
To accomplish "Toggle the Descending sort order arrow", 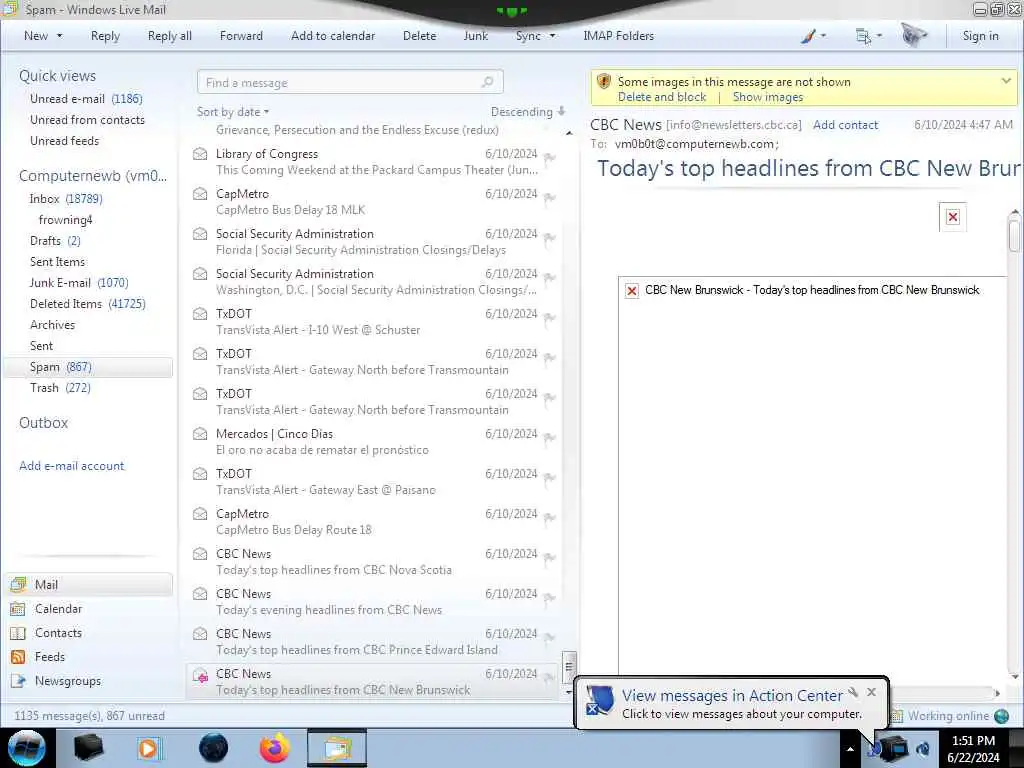I will click(x=562, y=112).
